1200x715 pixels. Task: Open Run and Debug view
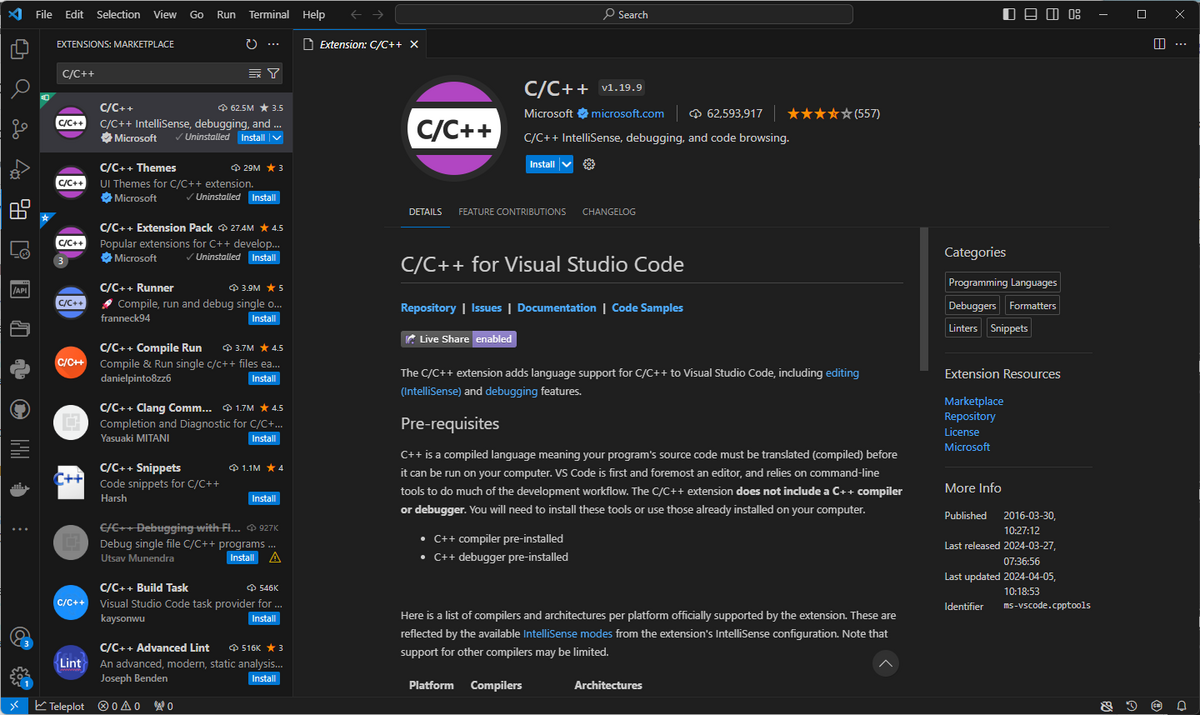click(20, 169)
